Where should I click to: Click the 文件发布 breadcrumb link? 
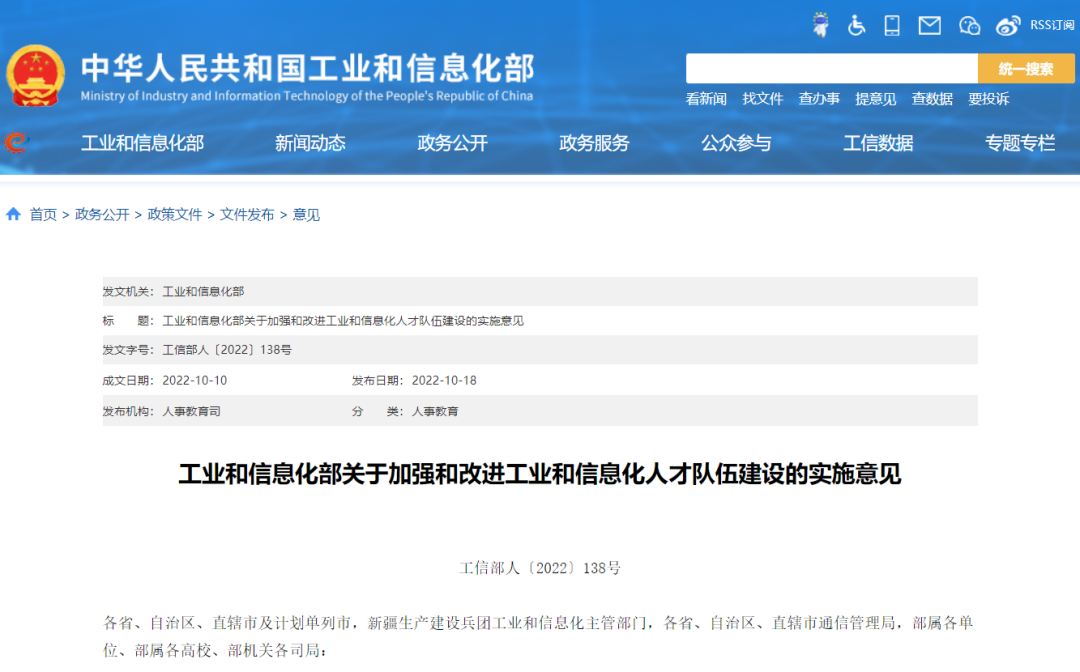click(x=247, y=215)
